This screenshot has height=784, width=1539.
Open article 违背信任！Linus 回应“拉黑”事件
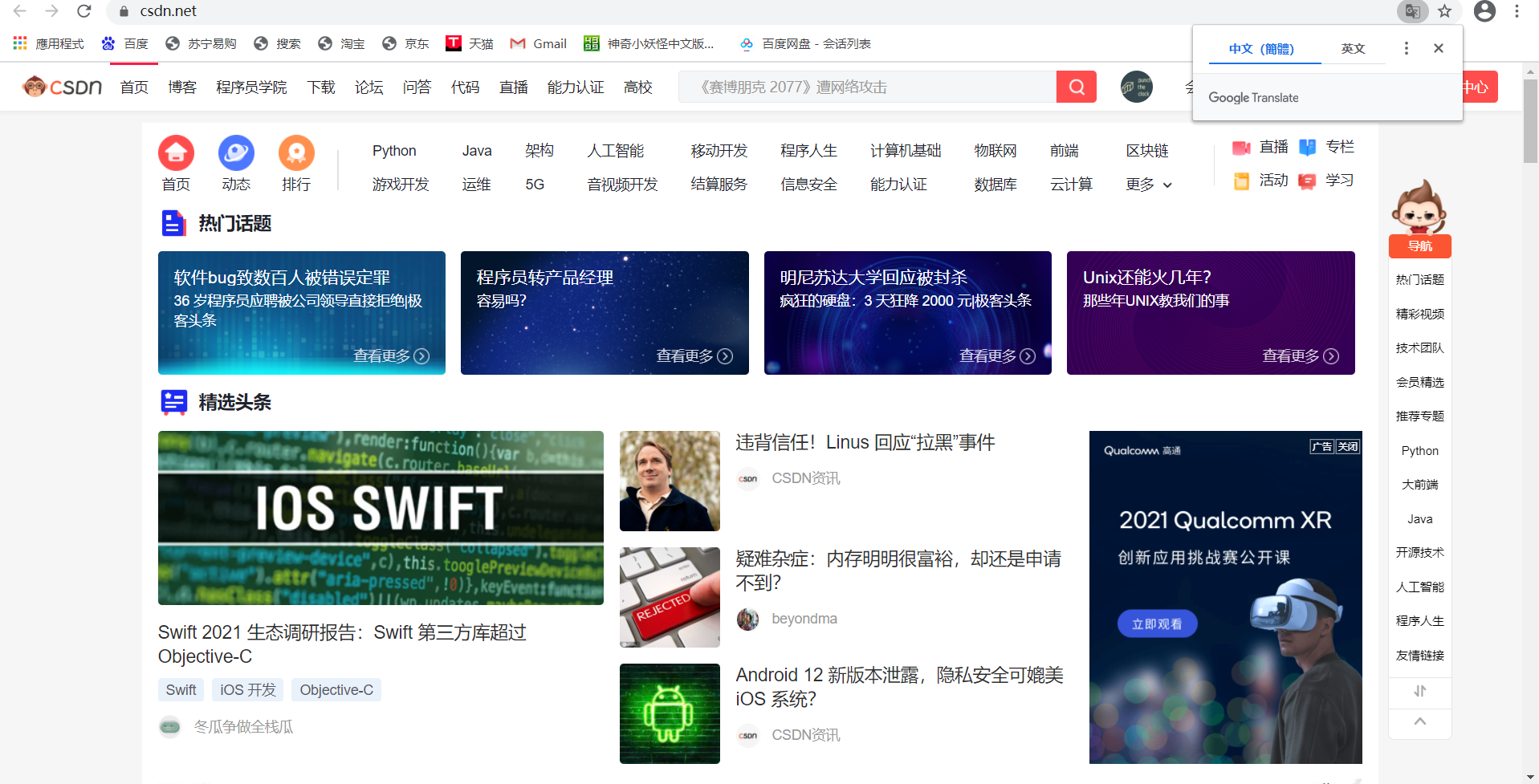pos(865,442)
